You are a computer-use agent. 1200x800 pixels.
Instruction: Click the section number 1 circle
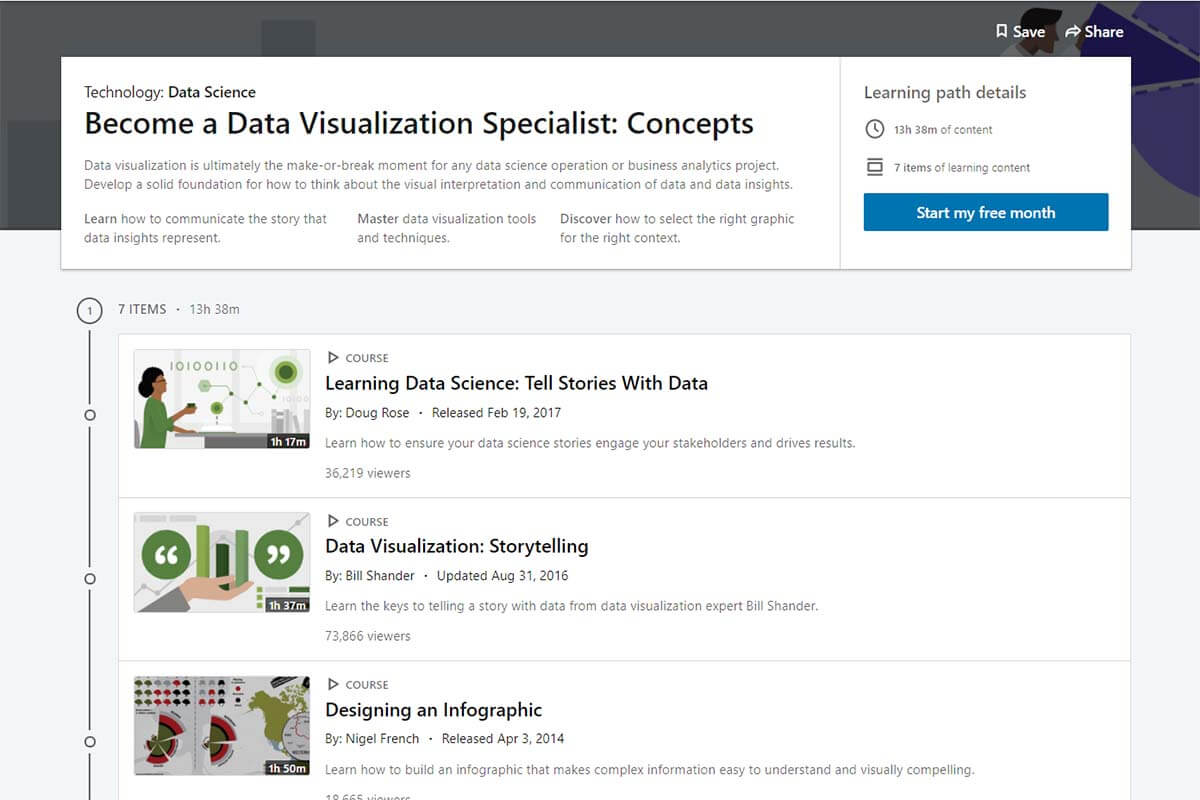89,311
